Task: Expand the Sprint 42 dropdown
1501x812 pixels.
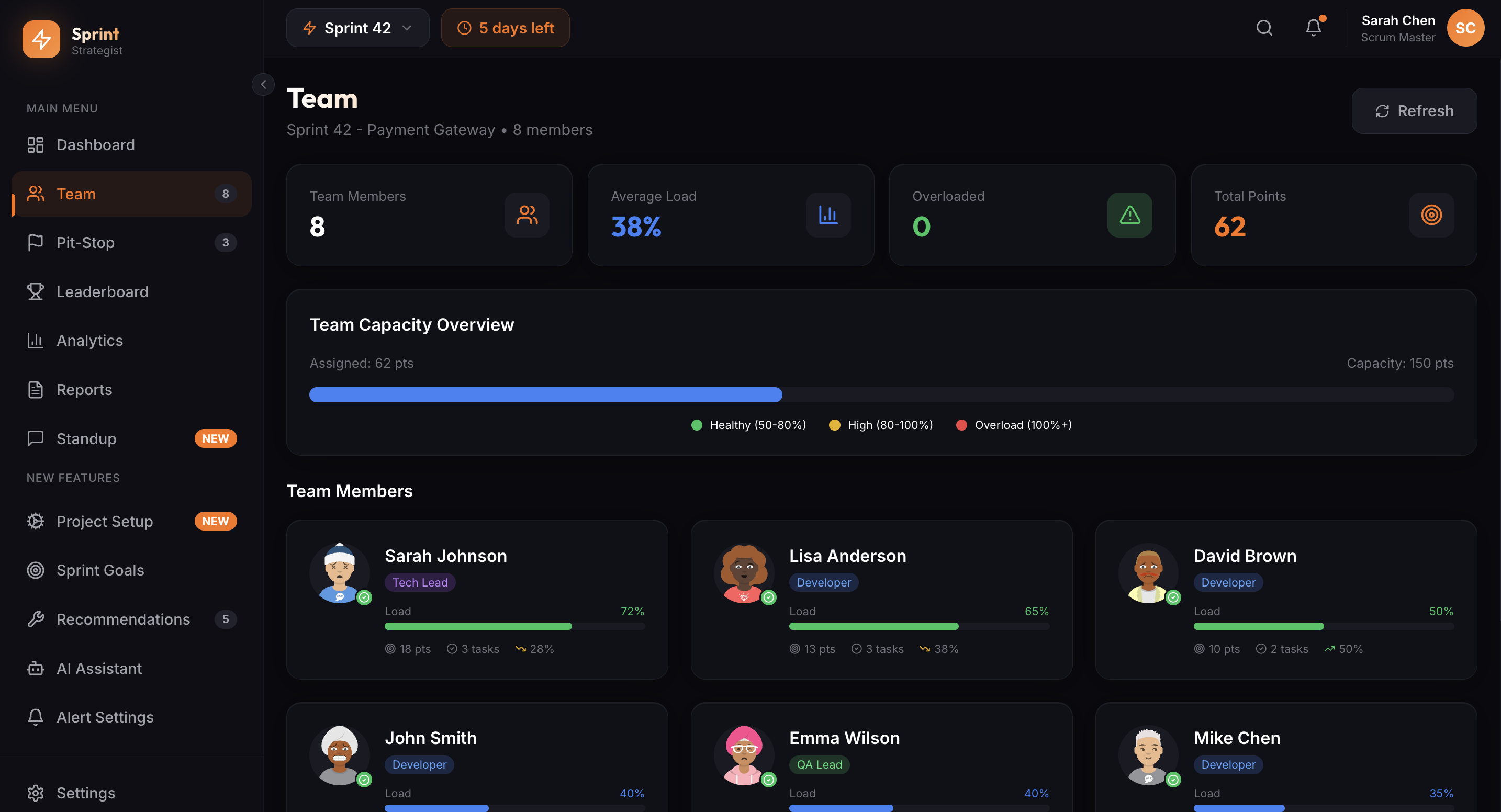Action: (x=357, y=28)
